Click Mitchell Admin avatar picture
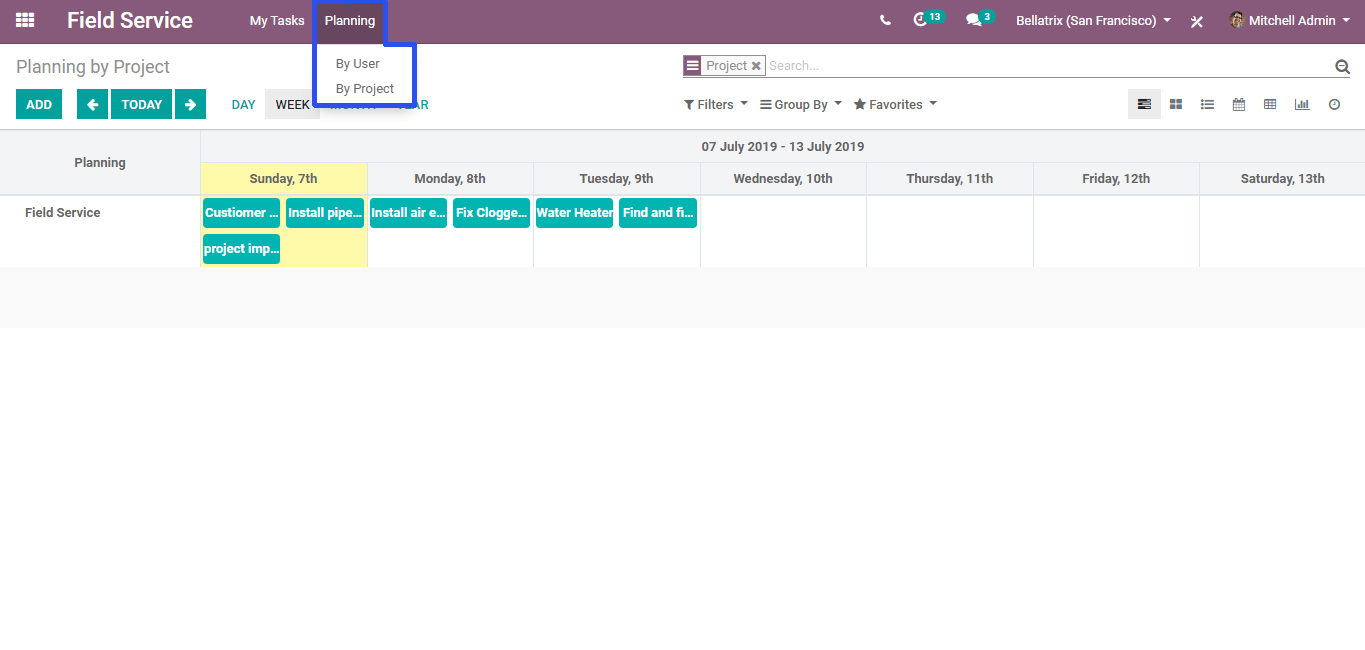The image size is (1365, 650). click(1237, 20)
